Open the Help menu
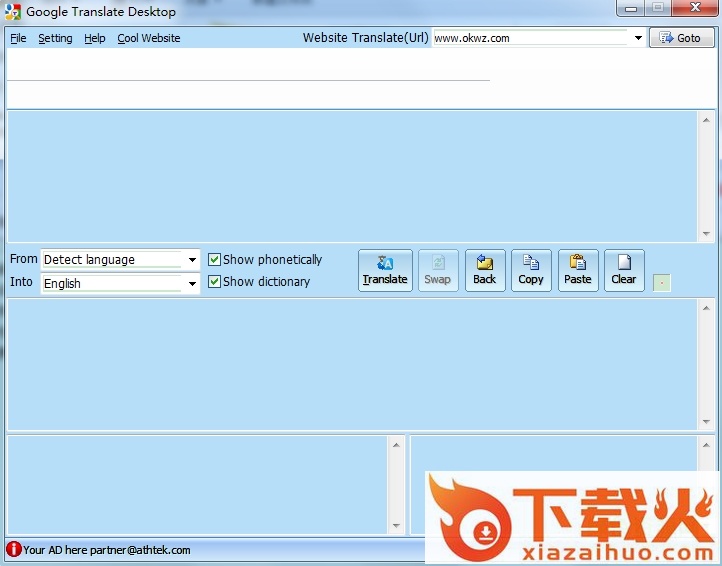Image resolution: width=722 pixels, height=566 pixels. click(95, 38)
